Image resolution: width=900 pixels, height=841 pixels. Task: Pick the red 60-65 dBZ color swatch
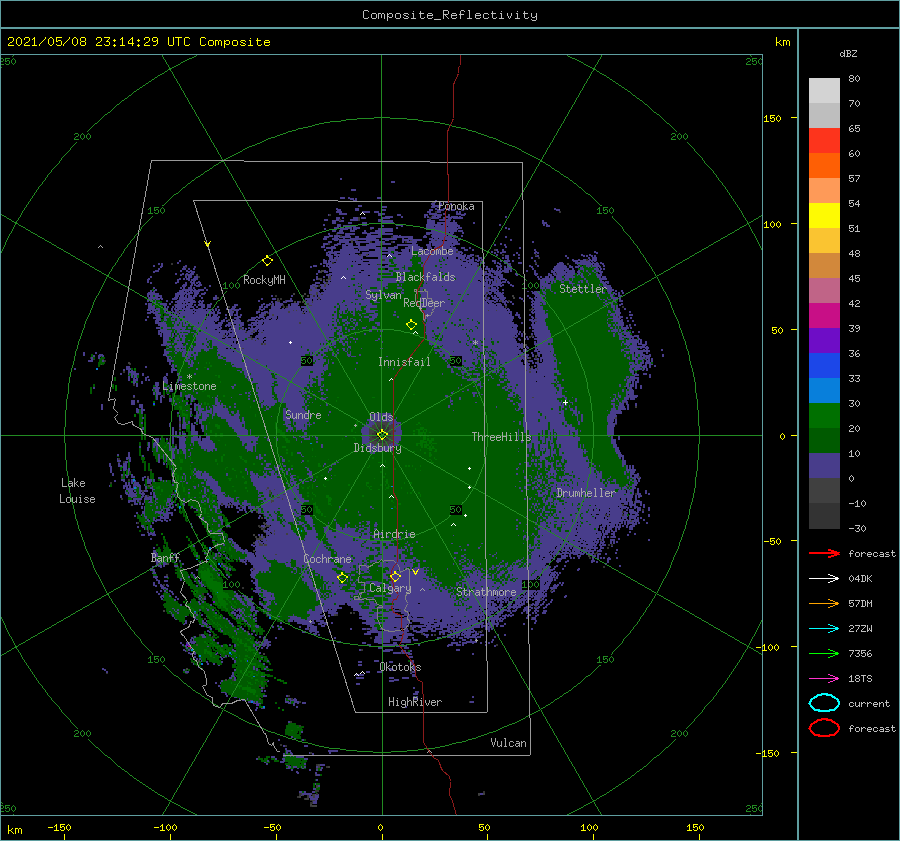tap(824, 141)
